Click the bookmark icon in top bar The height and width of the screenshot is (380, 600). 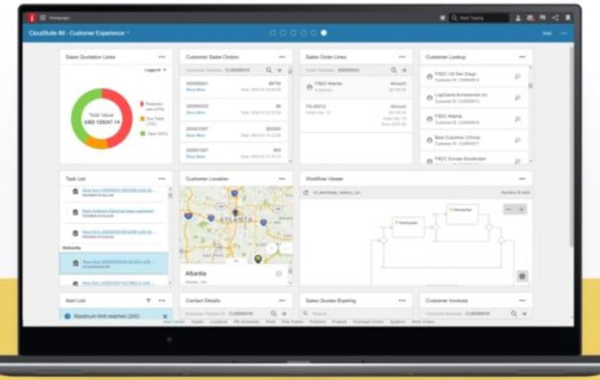click(x=568, y=18)
